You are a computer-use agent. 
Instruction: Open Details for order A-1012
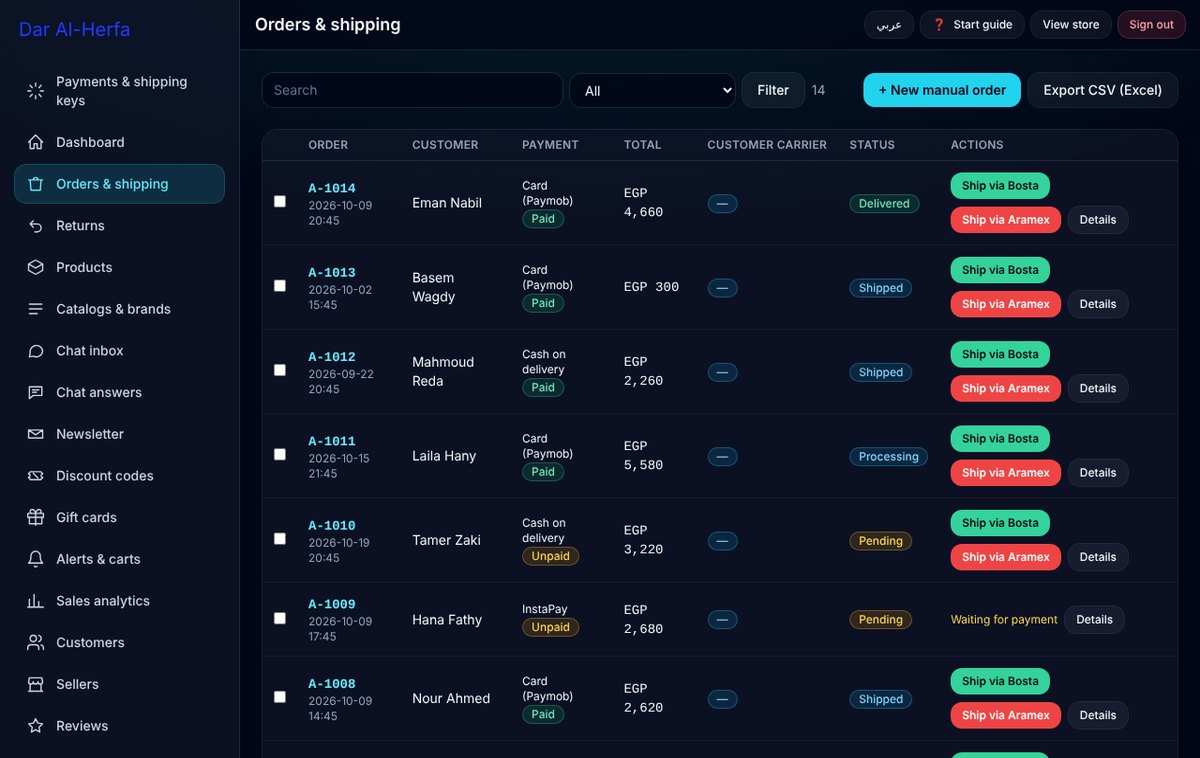point(1098,388)
